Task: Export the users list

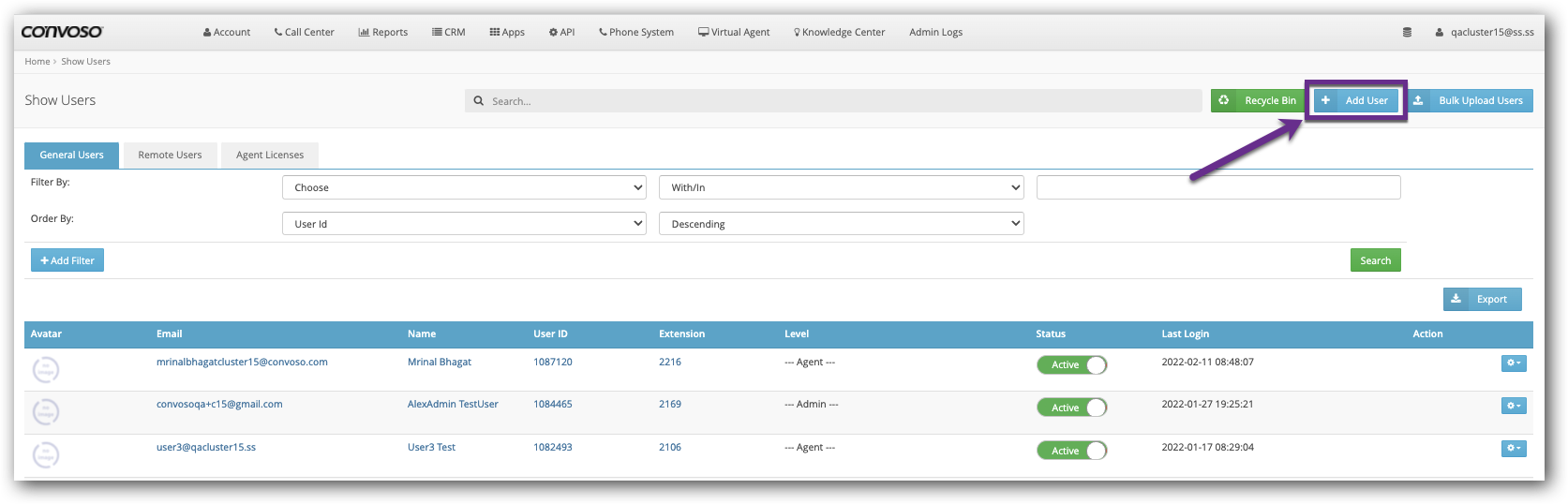Action: point(1482,299)
